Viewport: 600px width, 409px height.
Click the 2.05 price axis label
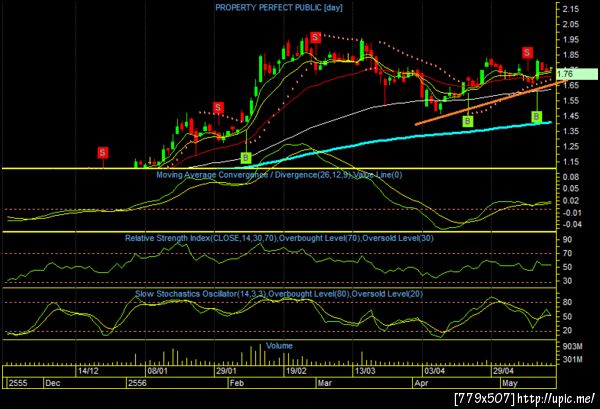tap(571, 24)
